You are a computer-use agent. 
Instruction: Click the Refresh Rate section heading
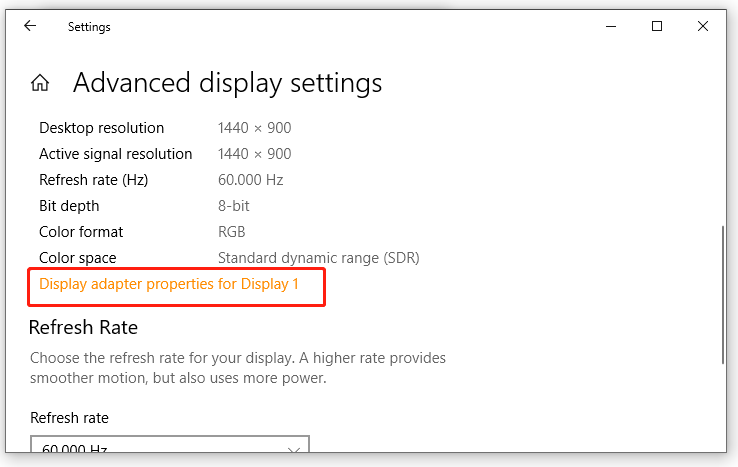[x=83, y=328]
